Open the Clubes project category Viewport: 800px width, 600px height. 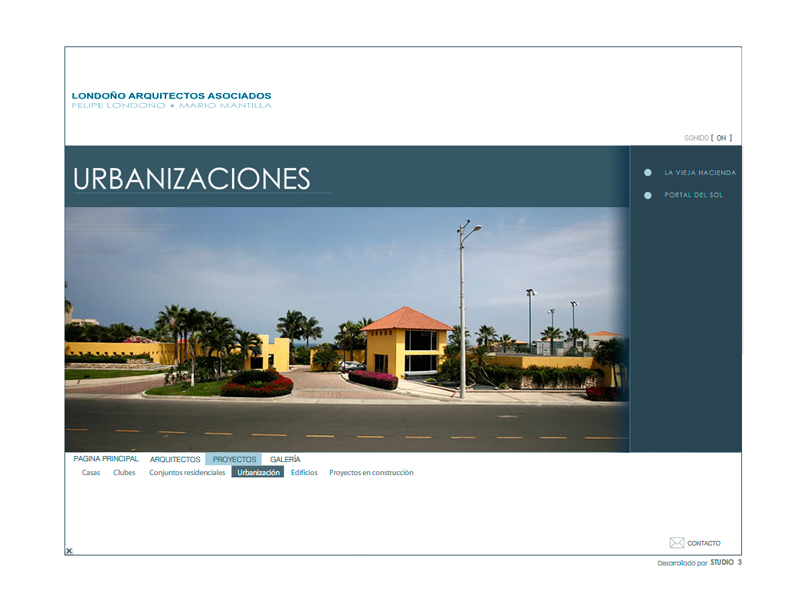(124, 473)
